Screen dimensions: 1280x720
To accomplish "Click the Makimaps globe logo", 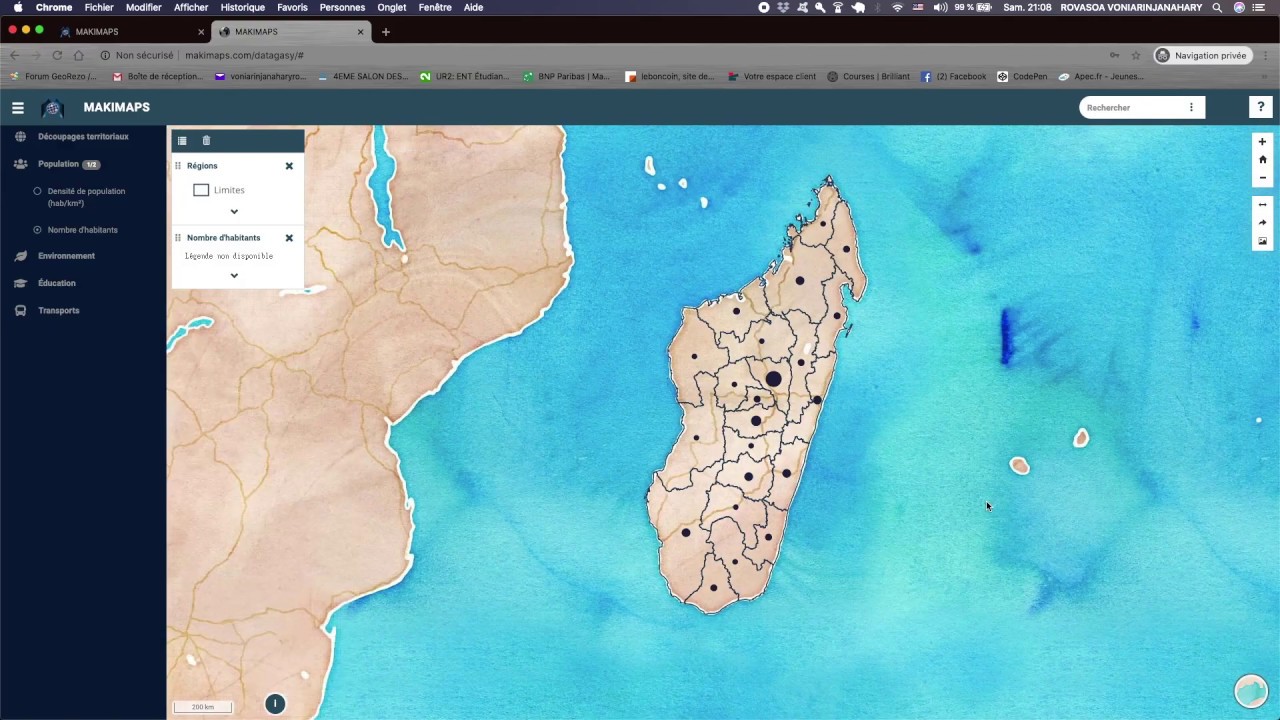I will (x=52, y=108).
